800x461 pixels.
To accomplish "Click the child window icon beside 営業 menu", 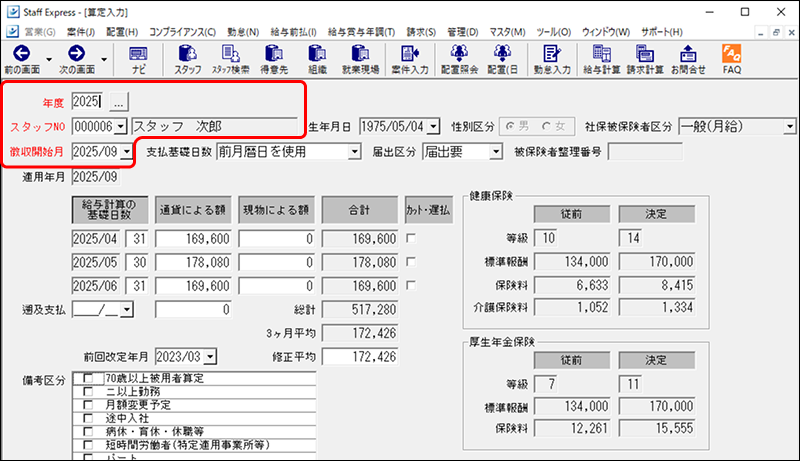I will point(13,32).
